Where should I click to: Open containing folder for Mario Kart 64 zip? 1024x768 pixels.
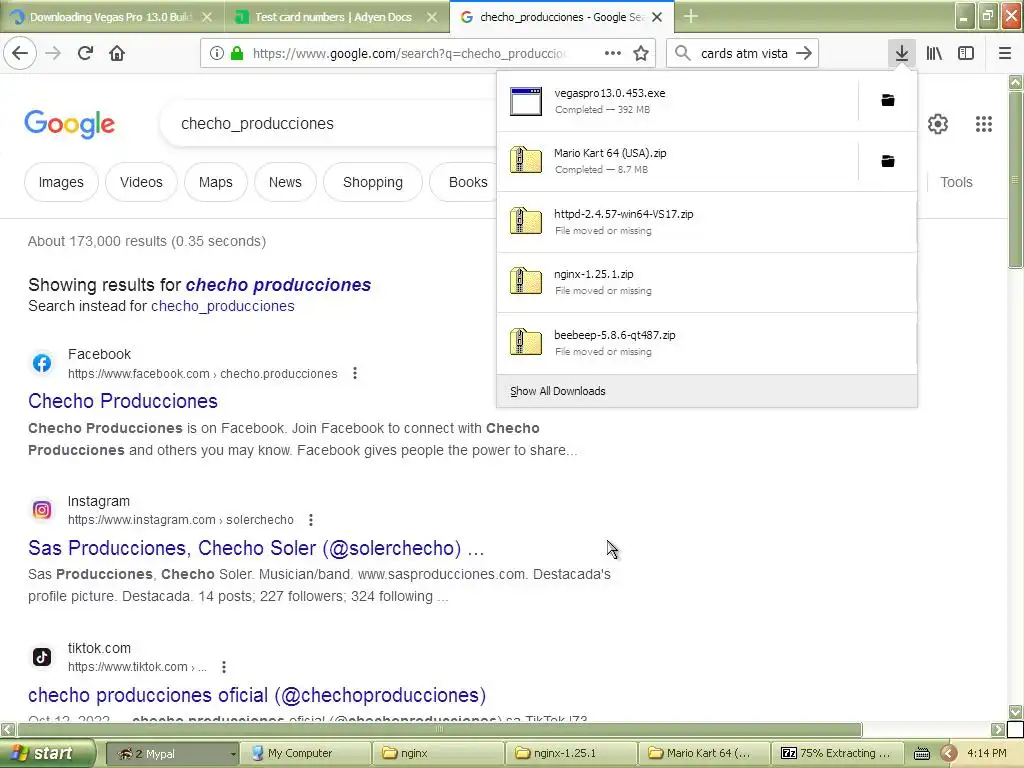888,161
